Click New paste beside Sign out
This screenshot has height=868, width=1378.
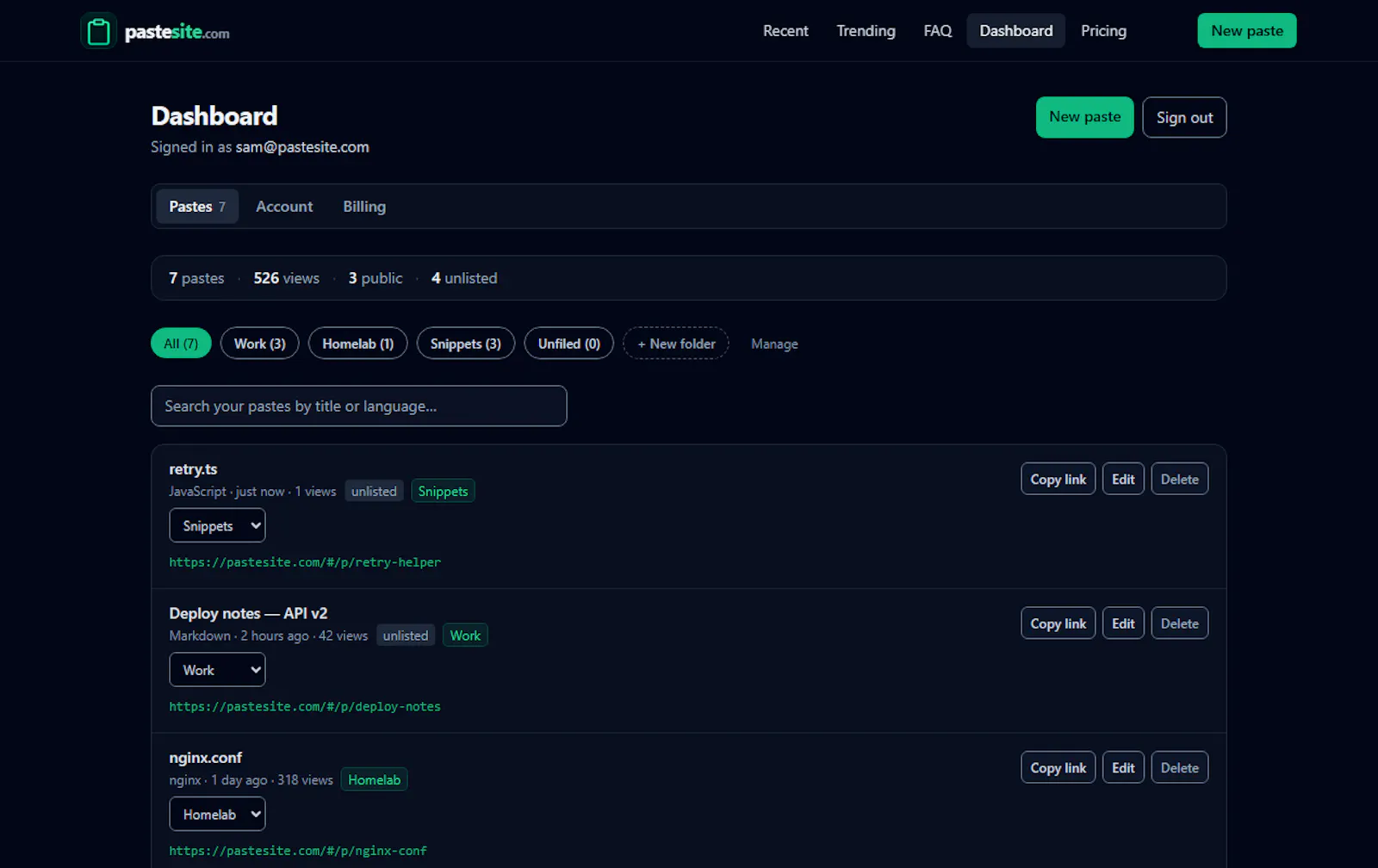point(1084,117)
